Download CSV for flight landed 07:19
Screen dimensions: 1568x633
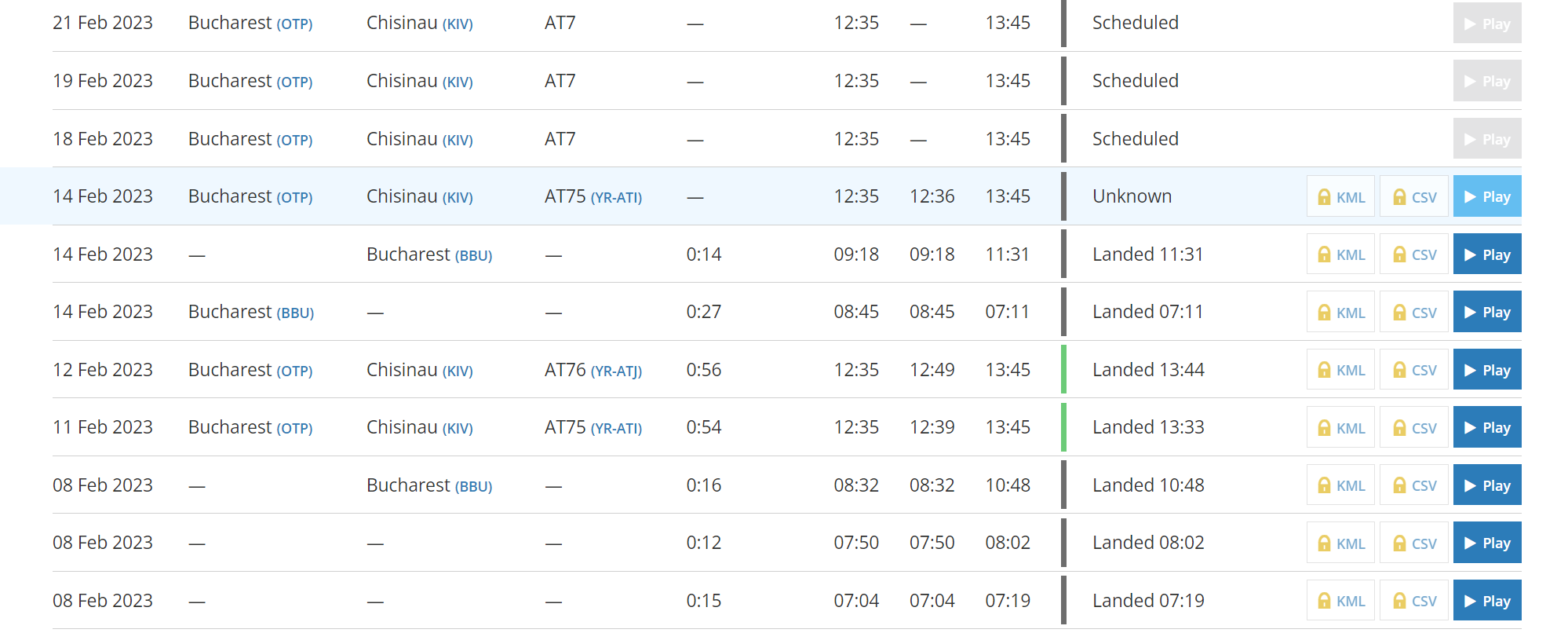[x=1414, y=601]
